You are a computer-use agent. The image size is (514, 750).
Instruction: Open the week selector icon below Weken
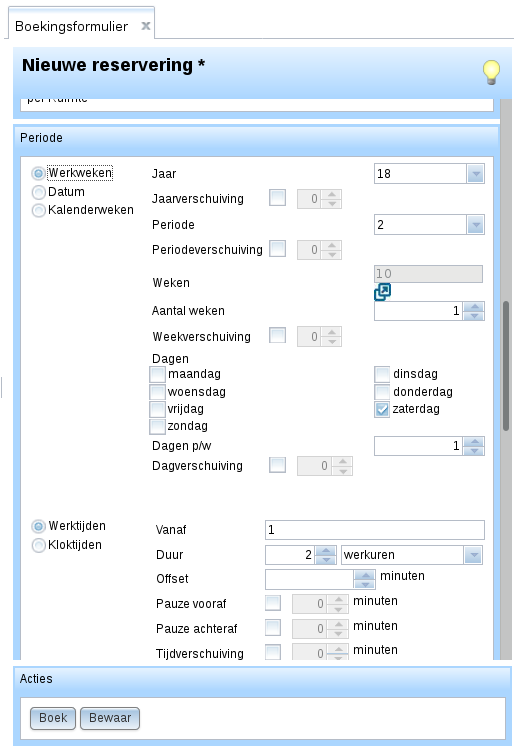tap(382, 291)
